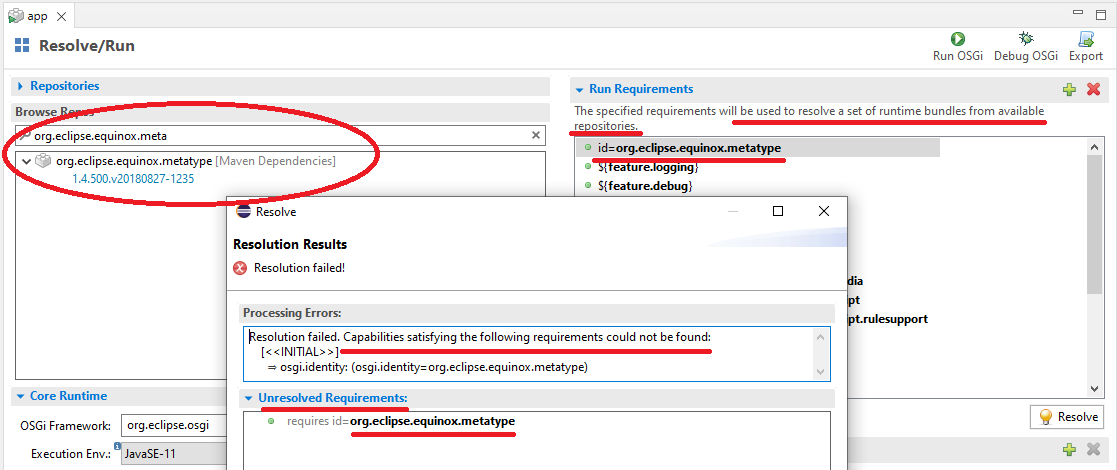Open the Execution Env. combo box

tap(174, 453)
